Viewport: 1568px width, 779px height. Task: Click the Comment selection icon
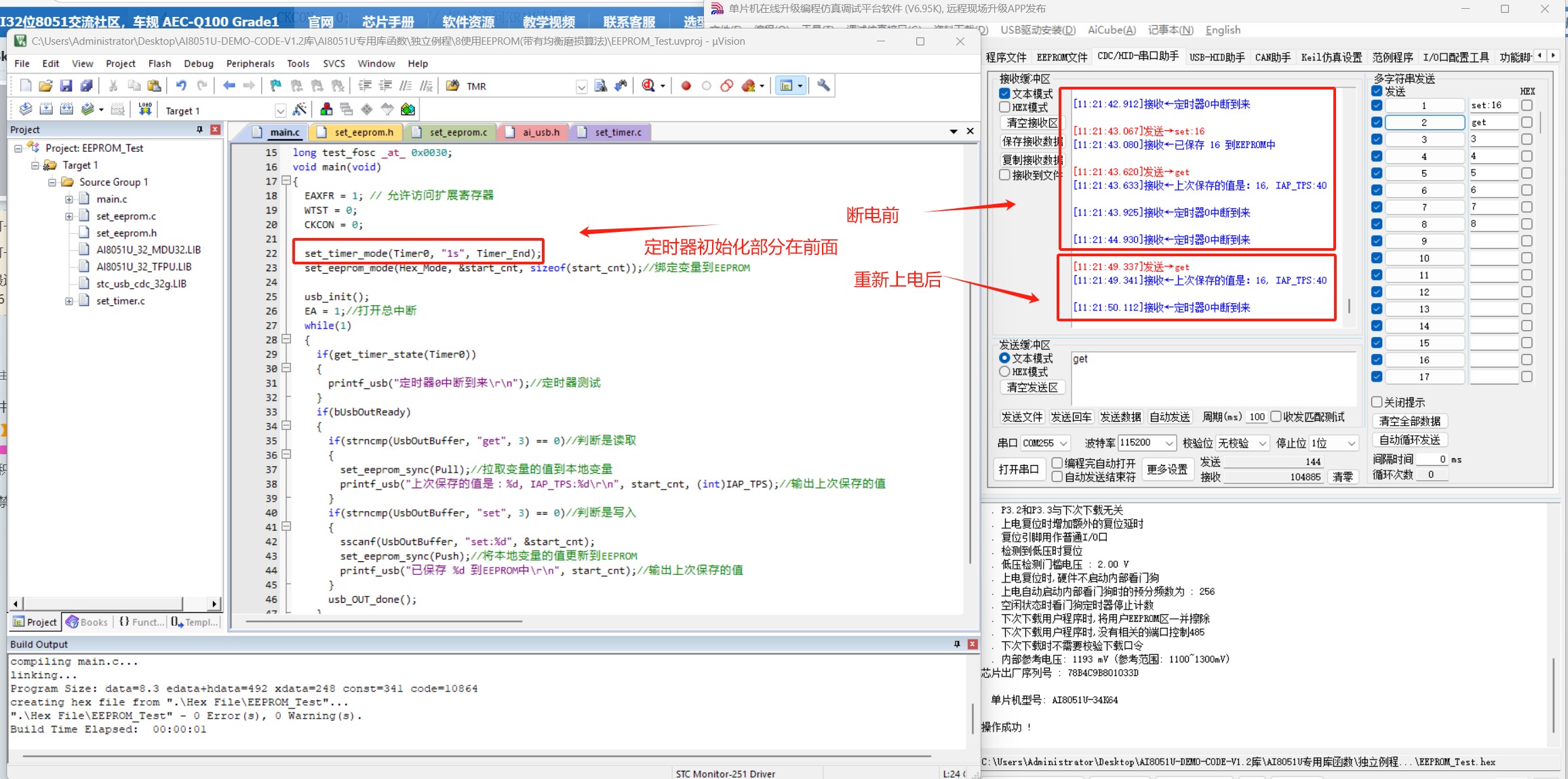click(406, 85)
